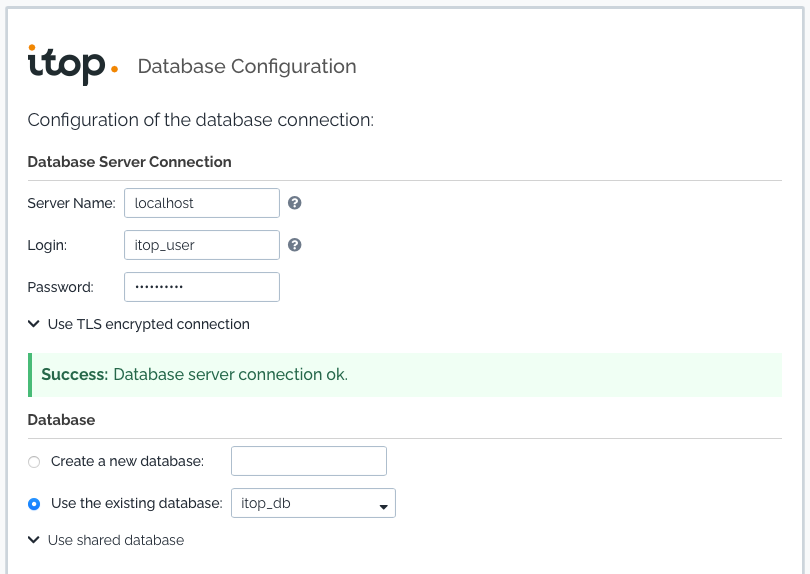The height and width of the screenshot is (574, 810).
Task: Click the 'Login:' label
Action: click(x=47, y=245)
